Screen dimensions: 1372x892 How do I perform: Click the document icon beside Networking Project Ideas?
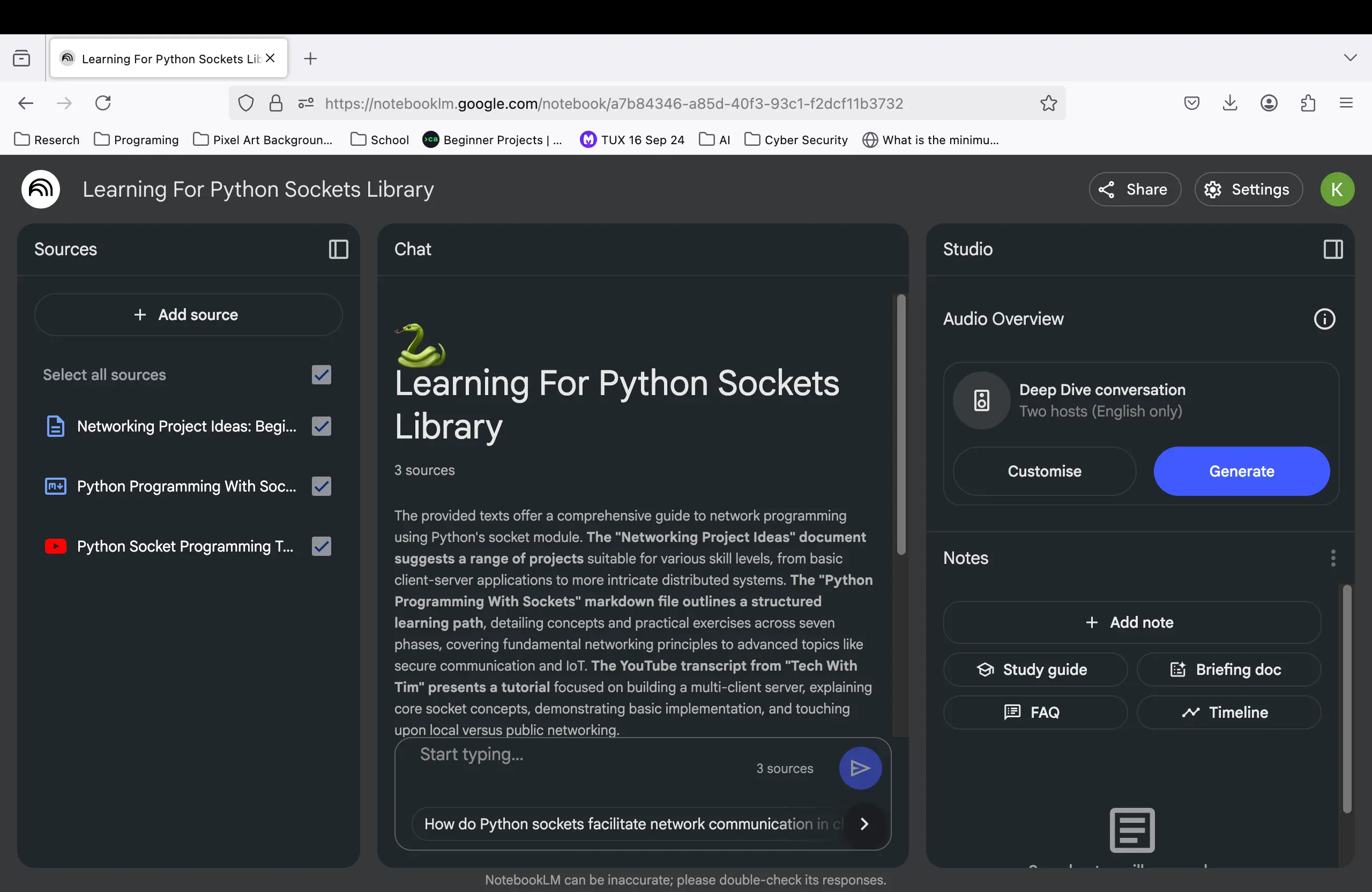click(x=55, y=426)
